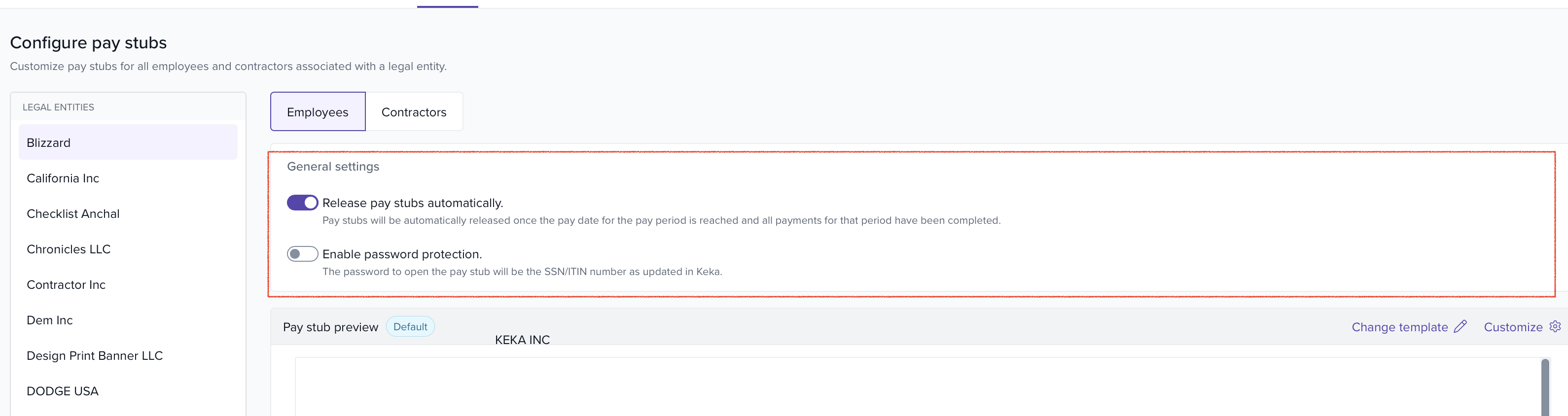Pick Dem Inc in the entity list
The image size is (1568, 416).
click(50, 320)
